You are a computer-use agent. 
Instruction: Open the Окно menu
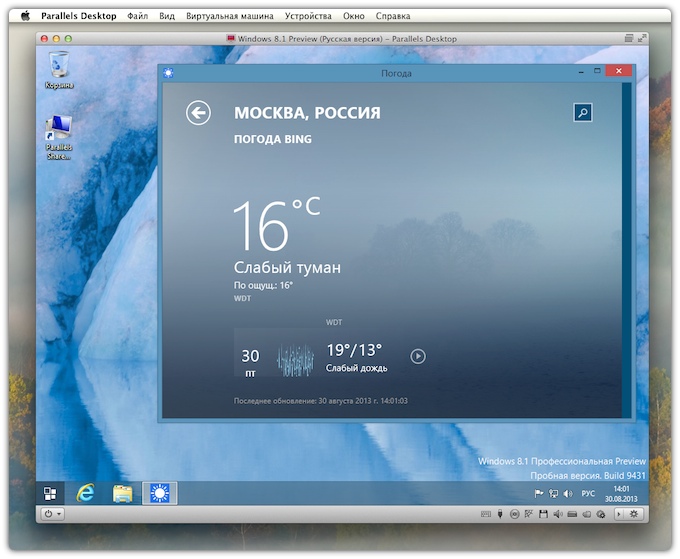[353, 16]
